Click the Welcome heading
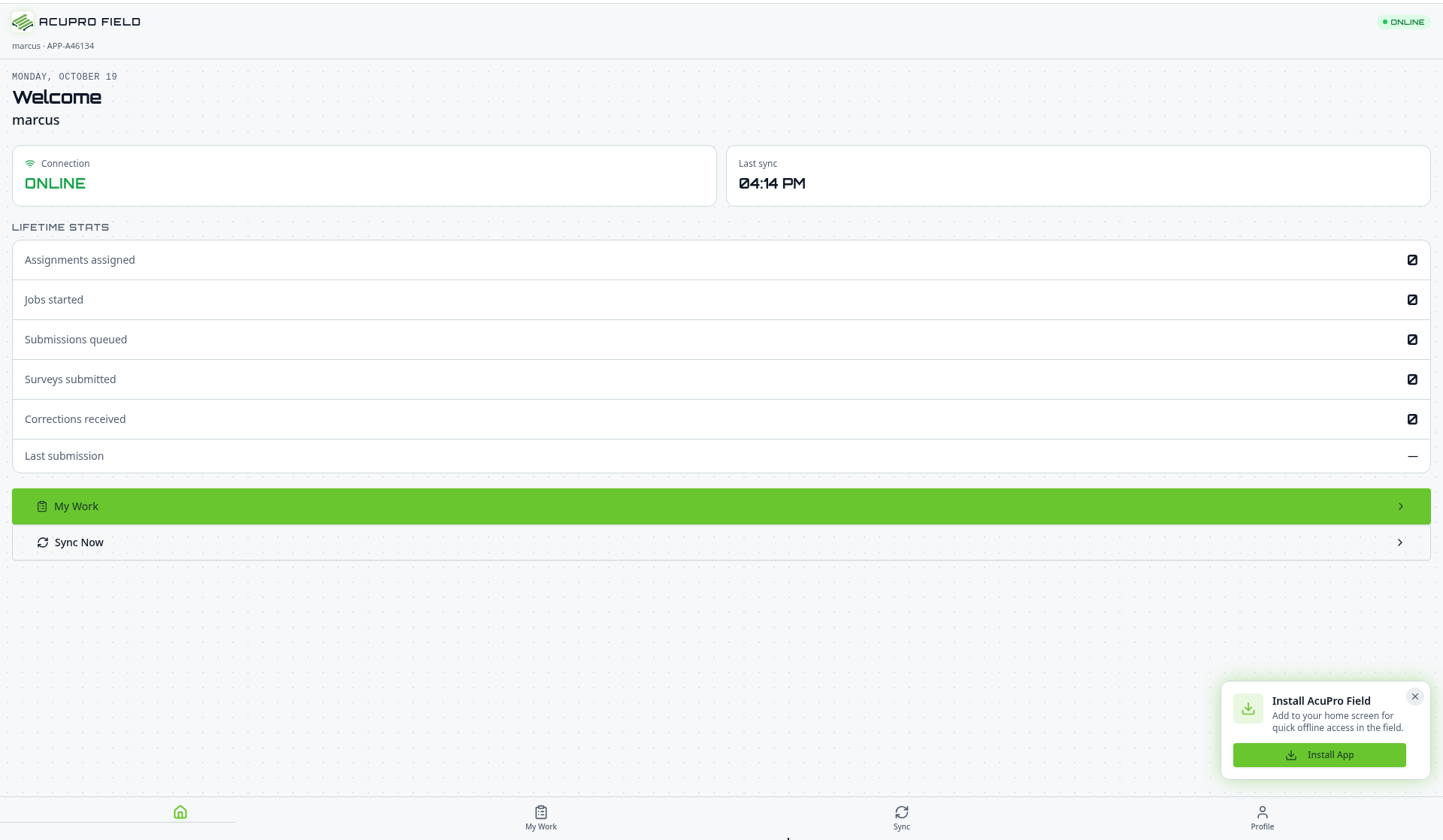This screenshot has height=840, width=1443. (57, 97)
